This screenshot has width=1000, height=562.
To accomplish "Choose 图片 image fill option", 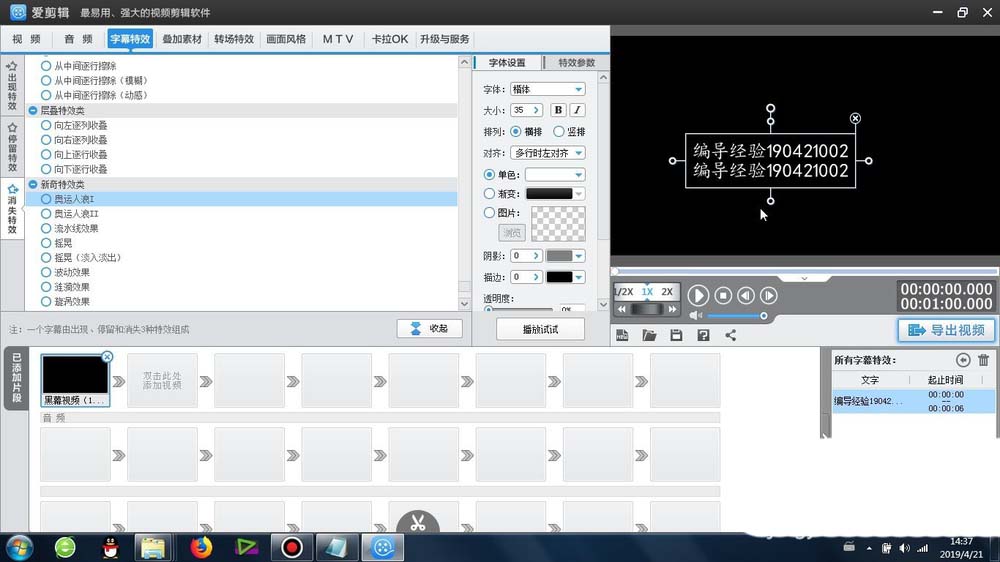I will click(x=489, y=212).
